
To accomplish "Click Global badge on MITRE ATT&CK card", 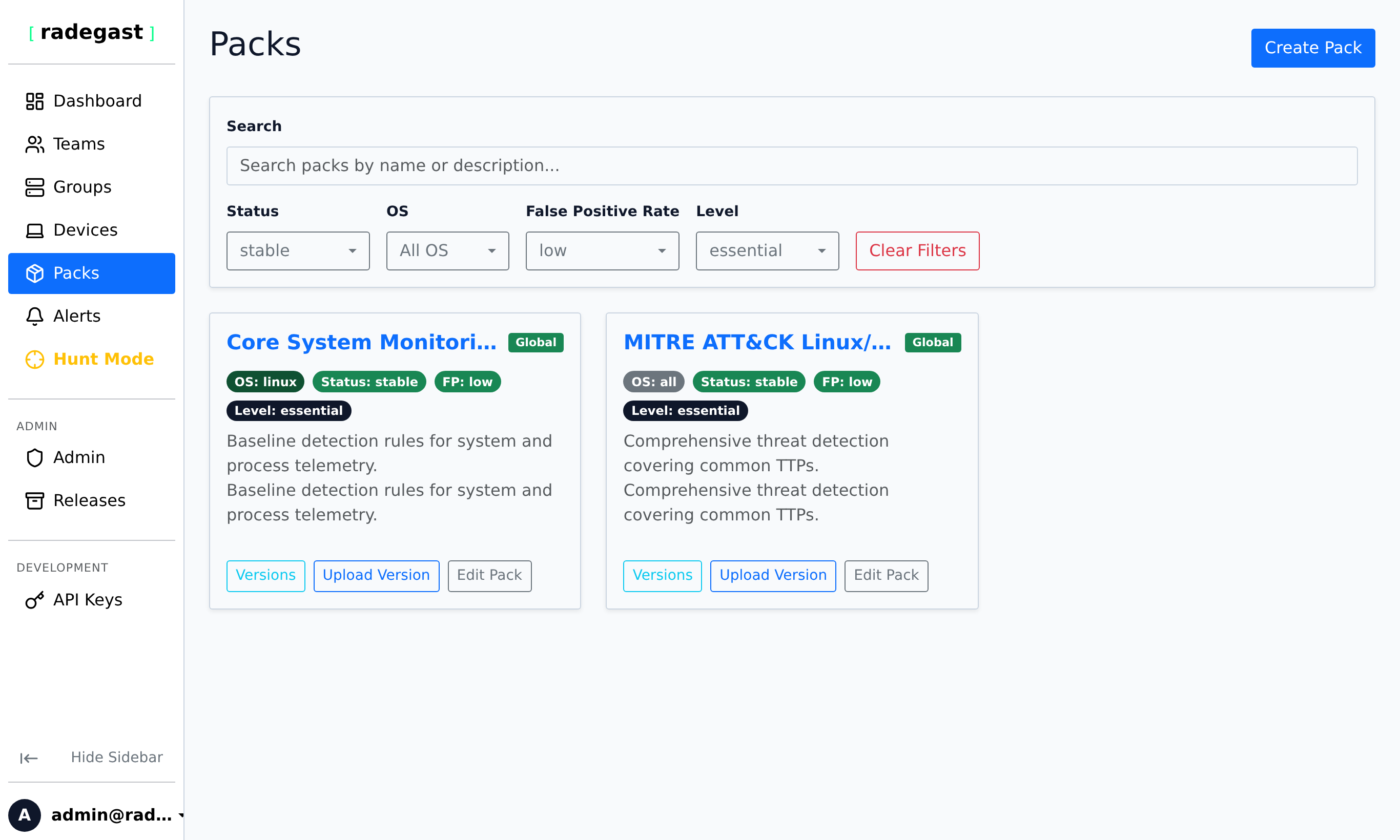I will tap(933, 343).
